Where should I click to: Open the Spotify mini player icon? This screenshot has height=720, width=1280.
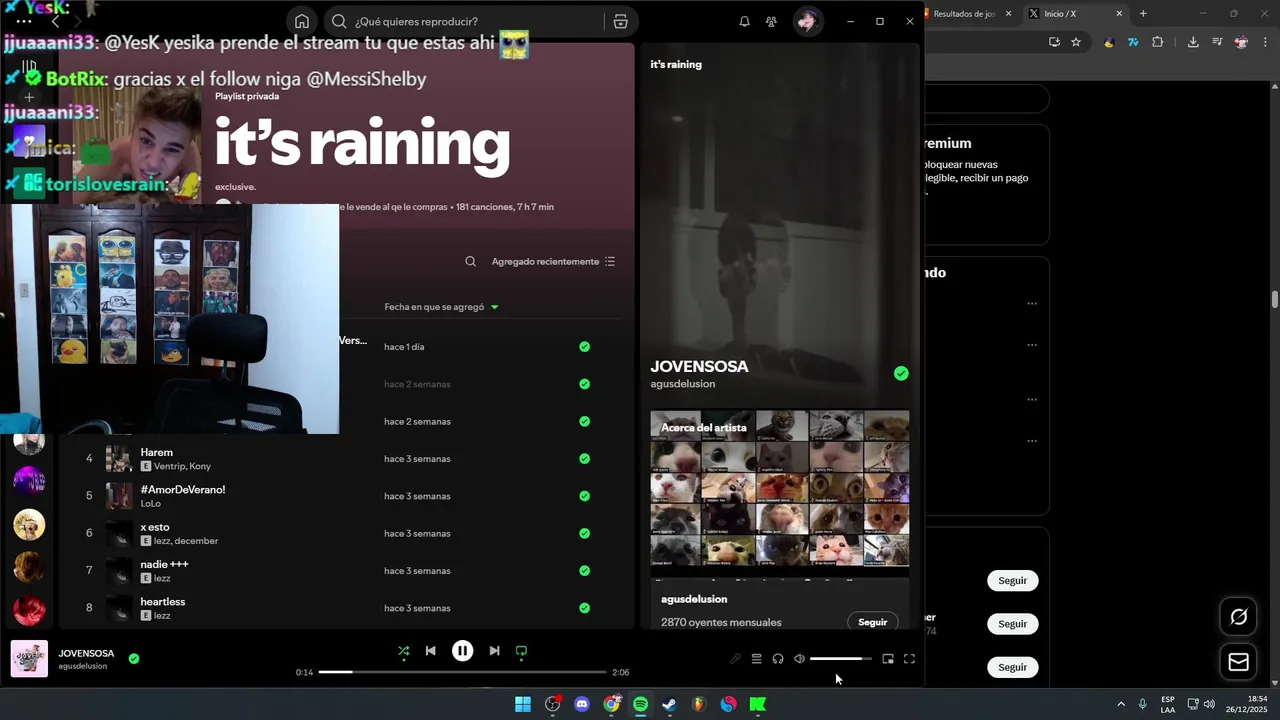tap(888, 659)
